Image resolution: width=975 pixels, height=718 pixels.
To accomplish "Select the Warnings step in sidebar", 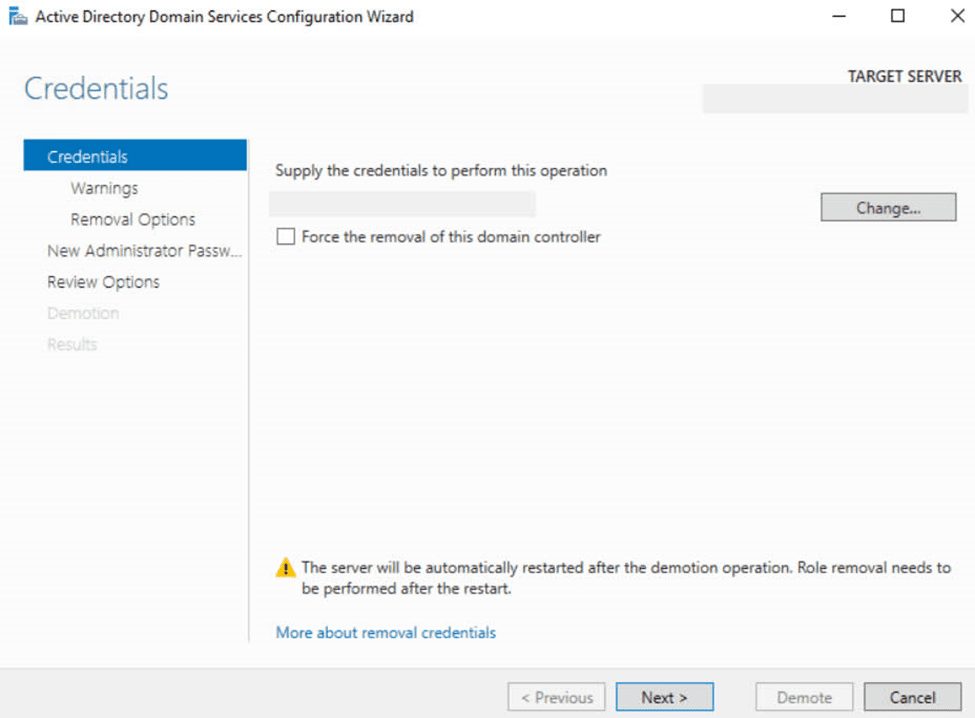I will coord(104,188).
